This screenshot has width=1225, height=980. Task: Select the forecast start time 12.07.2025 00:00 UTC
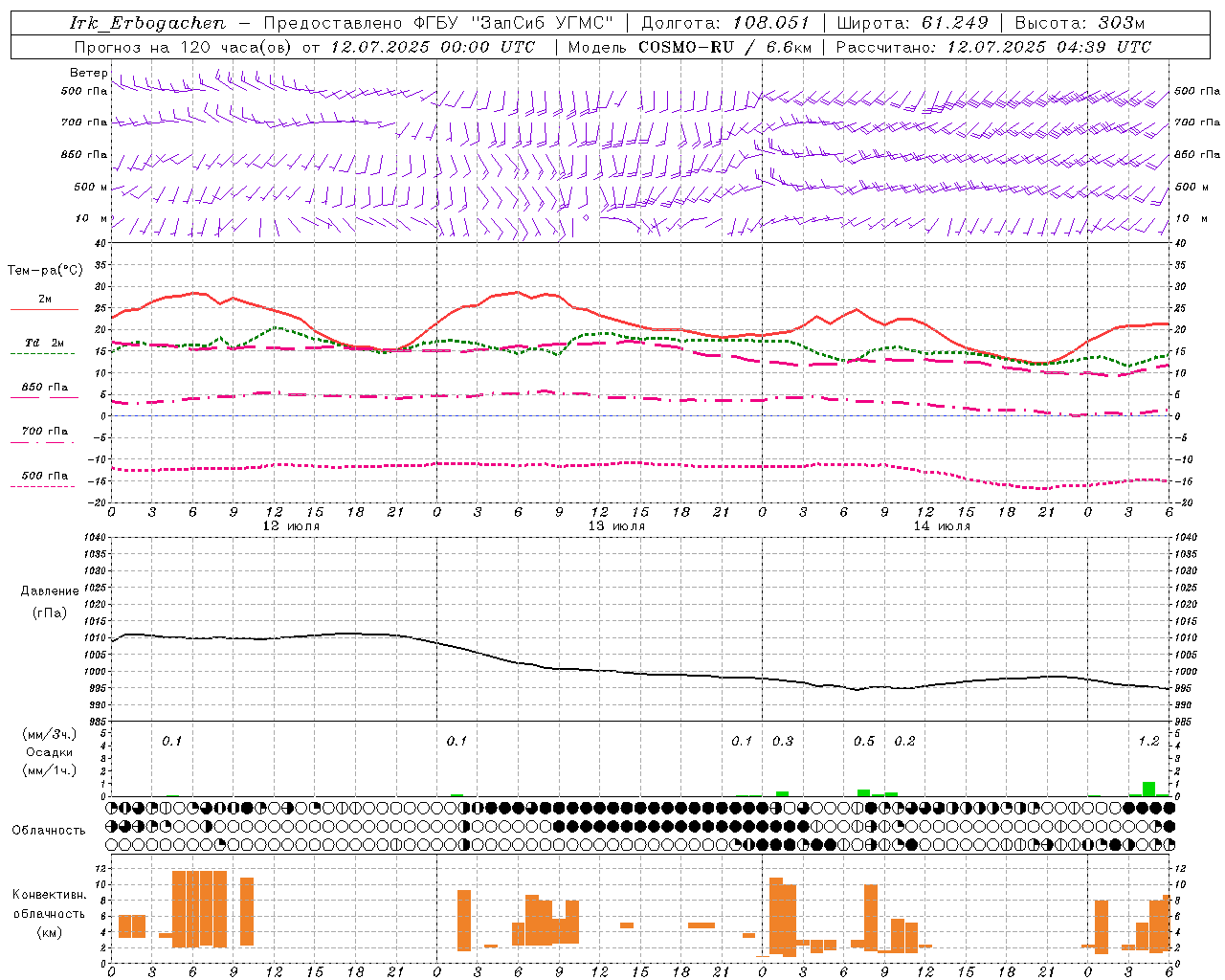point(433,47)
